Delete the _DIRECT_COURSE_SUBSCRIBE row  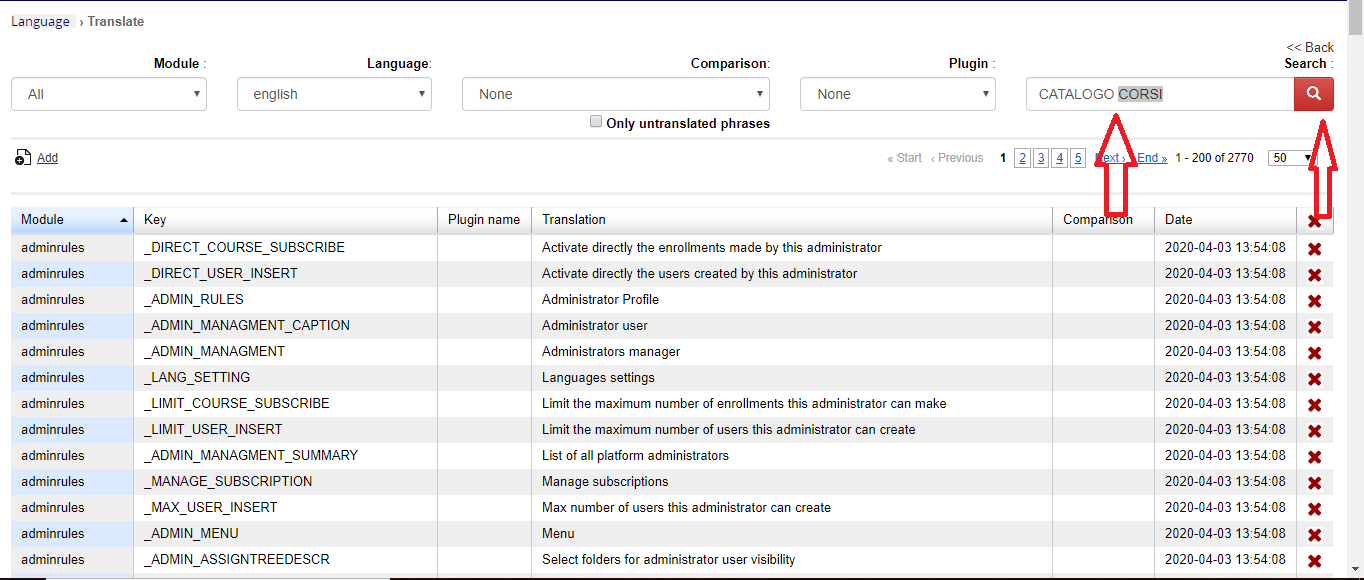point(1315,249)
